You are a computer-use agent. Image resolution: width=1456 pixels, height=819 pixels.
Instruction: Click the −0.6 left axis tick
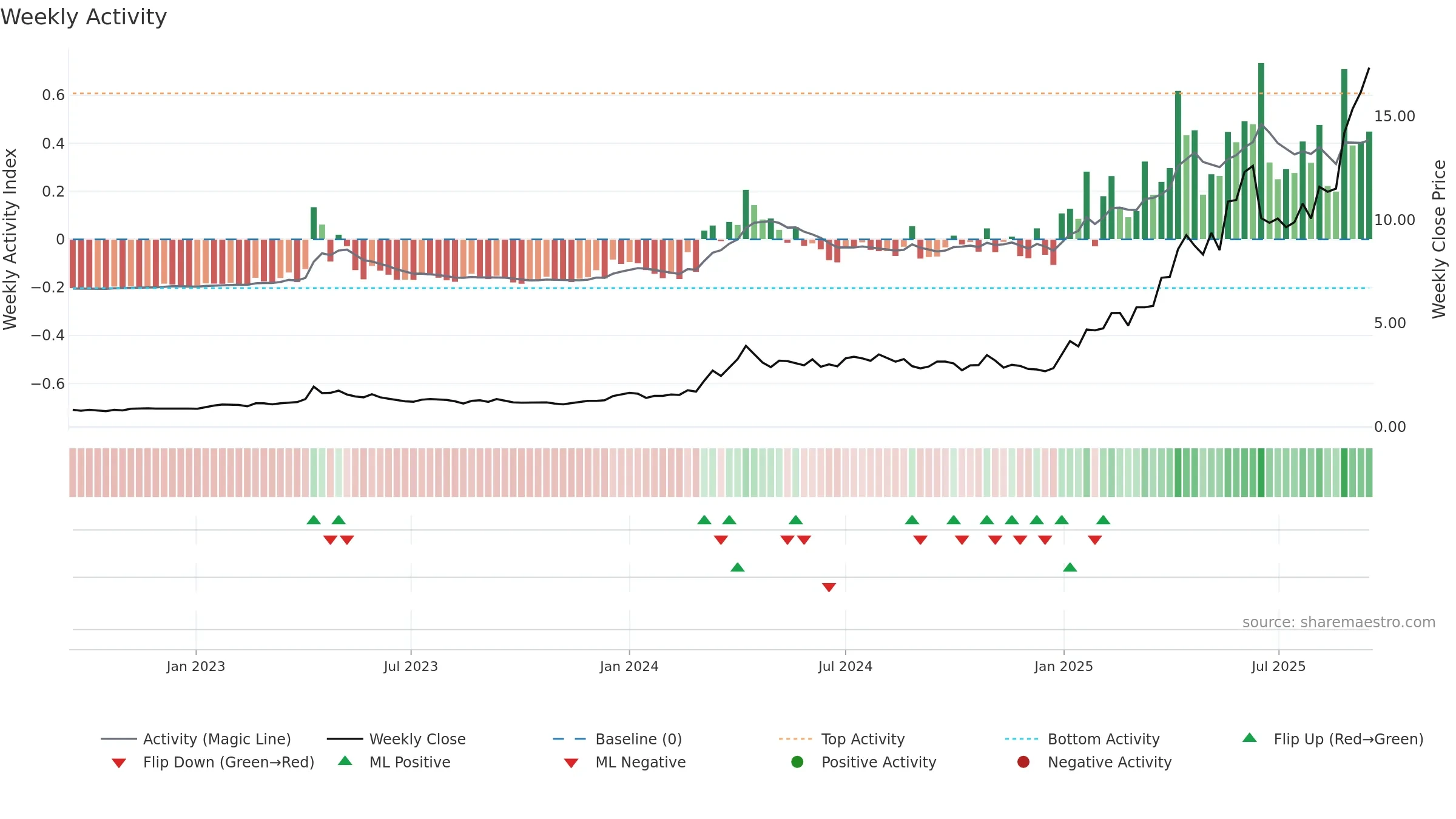point(48,383)
